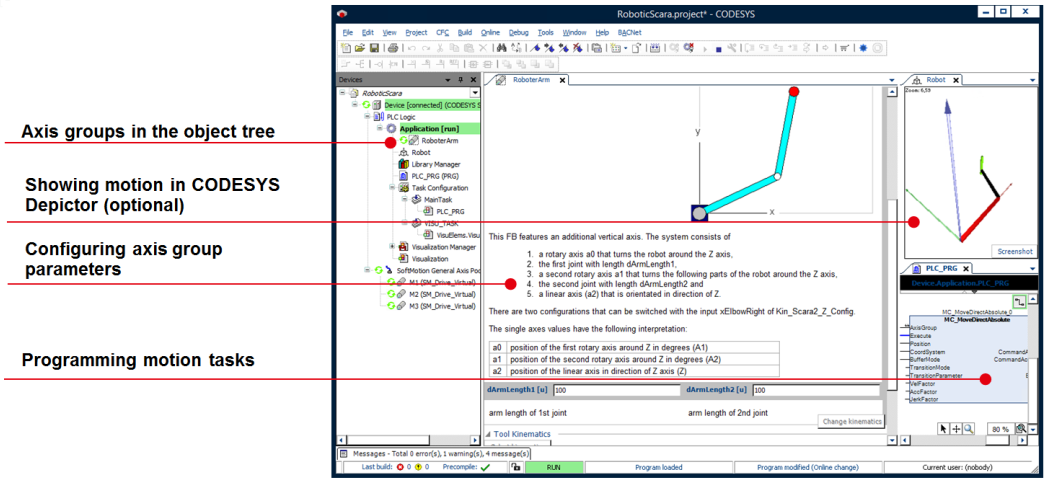Switch to the Robot tab
The height and width of the screenshot is (483, 1047).
[x=935, y=80]
